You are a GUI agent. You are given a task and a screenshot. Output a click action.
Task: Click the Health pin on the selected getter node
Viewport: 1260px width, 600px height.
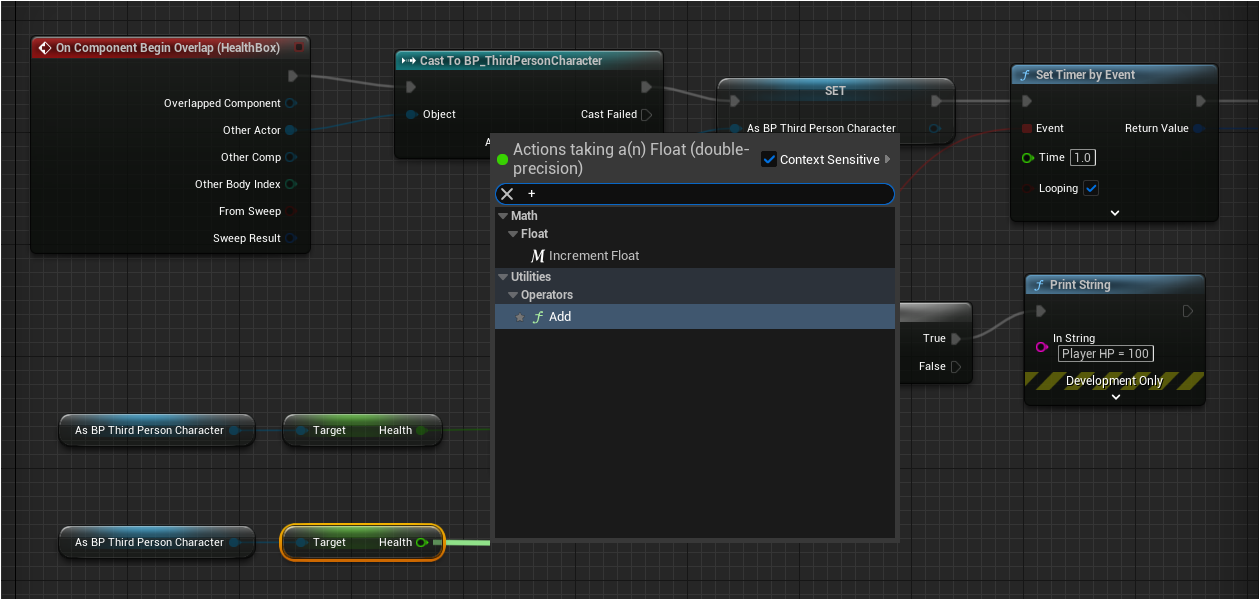(x=422, y=543)
